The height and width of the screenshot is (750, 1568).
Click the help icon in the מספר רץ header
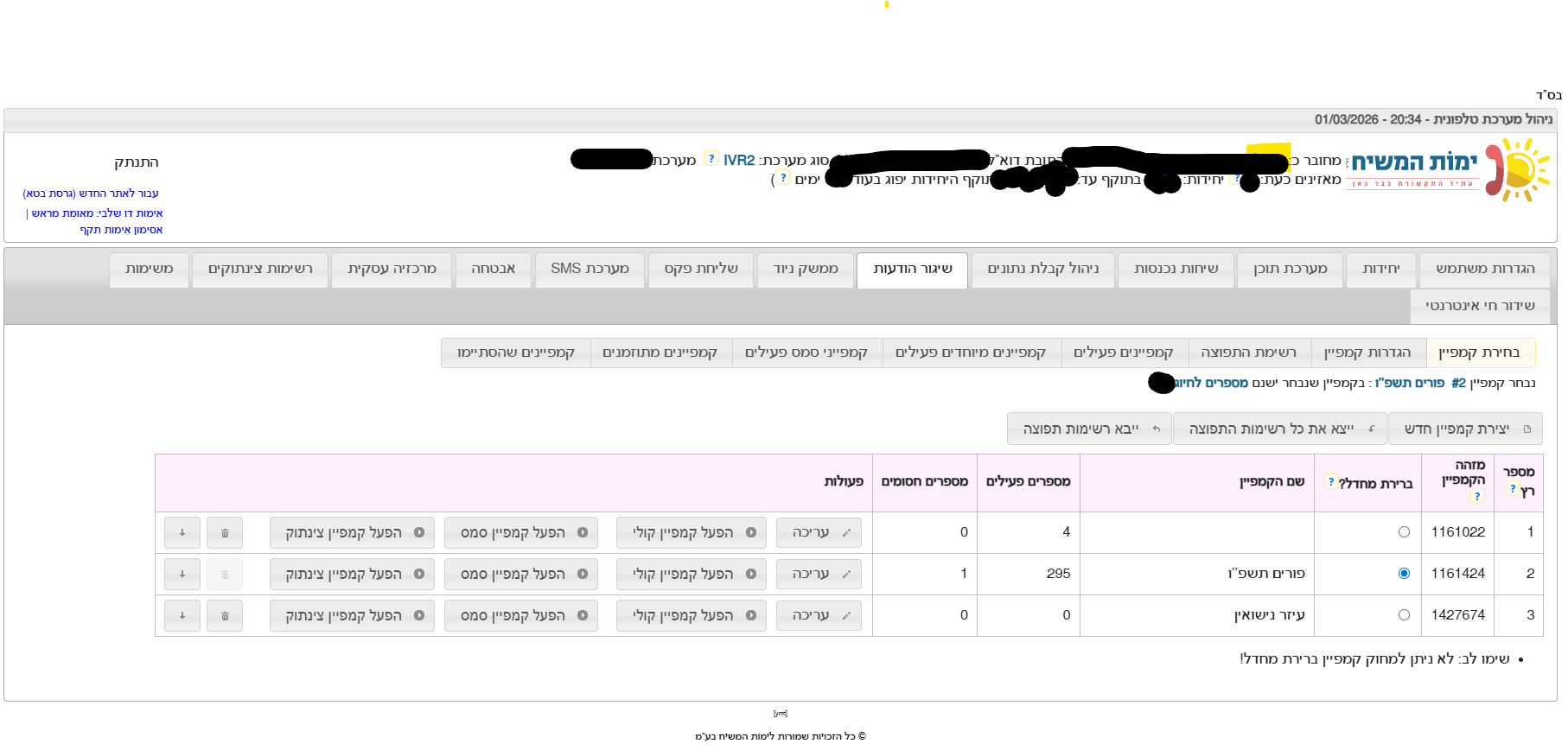click(1512, 489)
